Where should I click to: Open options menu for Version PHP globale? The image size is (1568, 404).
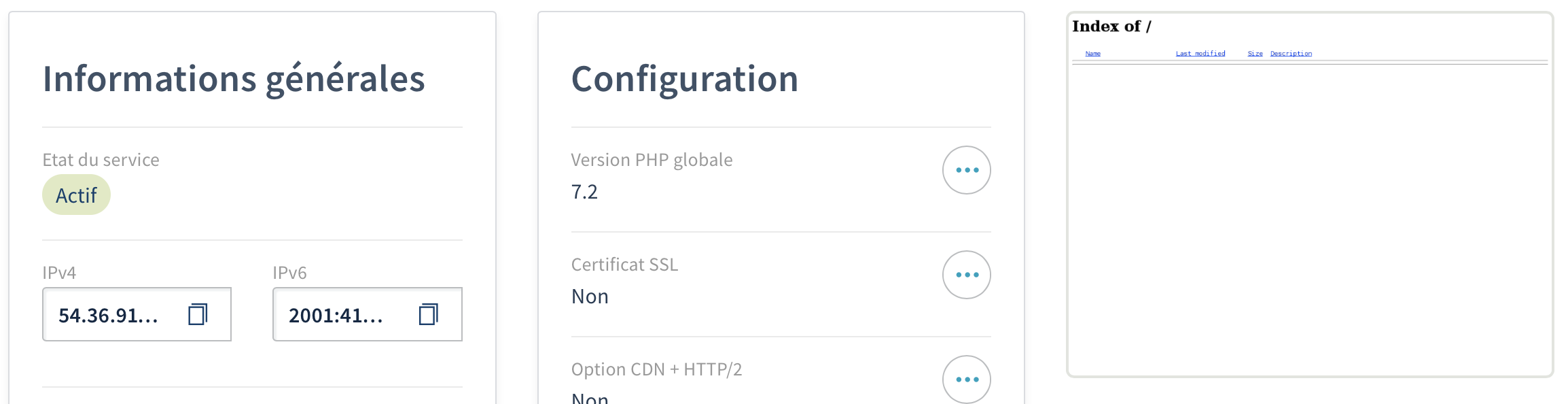tap(966, 170)
